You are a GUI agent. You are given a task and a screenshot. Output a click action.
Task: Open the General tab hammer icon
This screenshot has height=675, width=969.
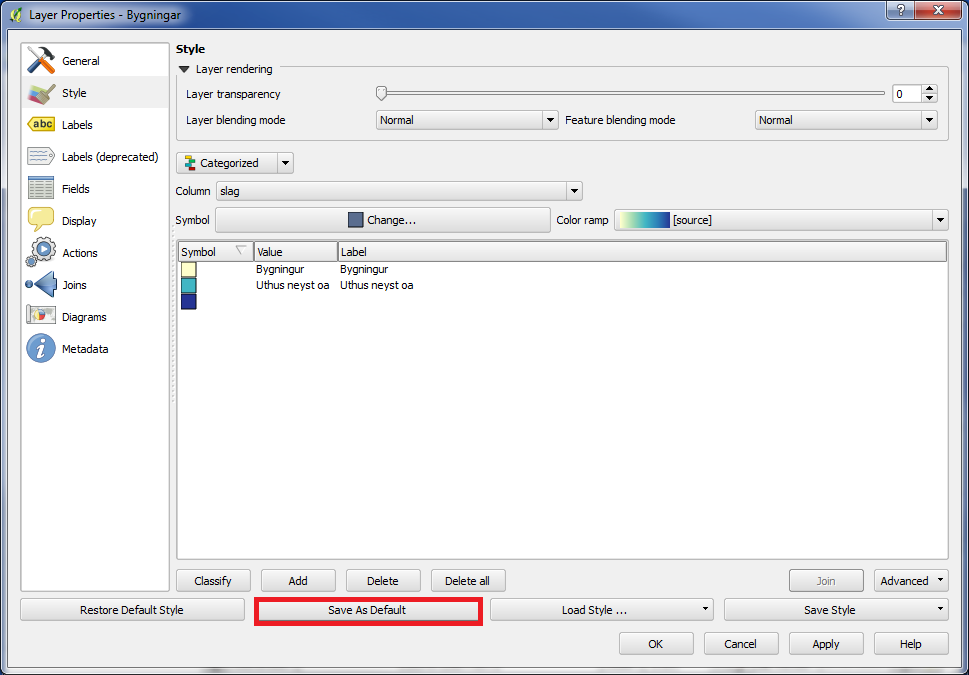coord(41,61)
